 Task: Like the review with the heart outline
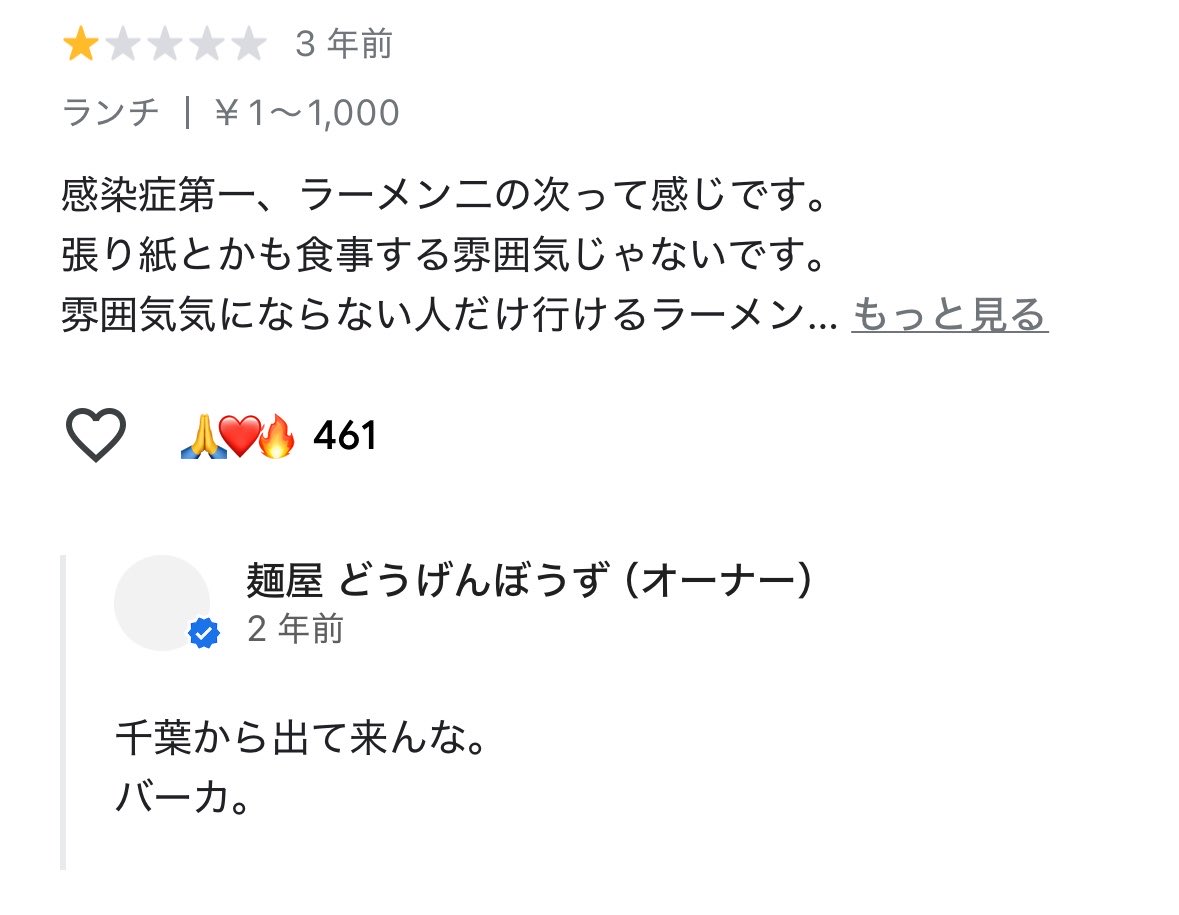point(95,435)
